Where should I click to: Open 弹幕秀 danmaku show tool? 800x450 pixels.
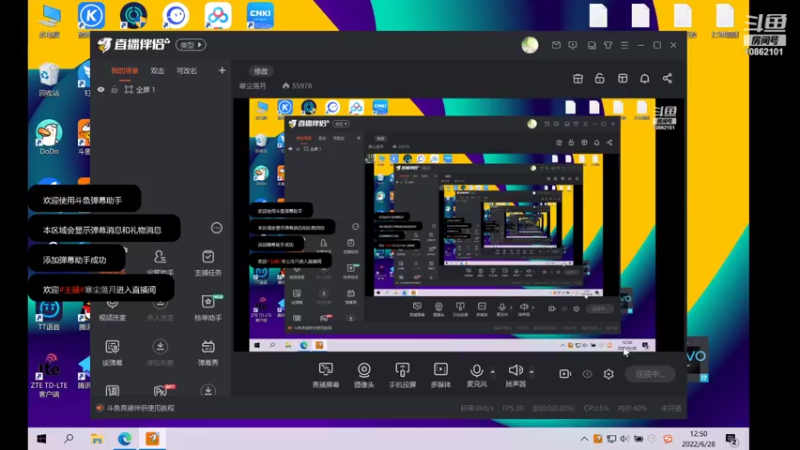pos(208,353)
